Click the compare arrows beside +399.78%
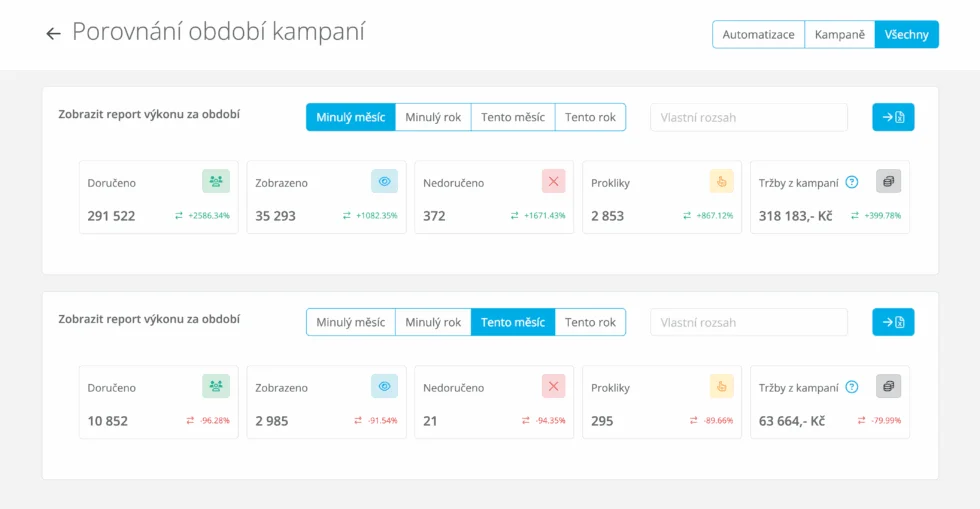 click(854, 216)
